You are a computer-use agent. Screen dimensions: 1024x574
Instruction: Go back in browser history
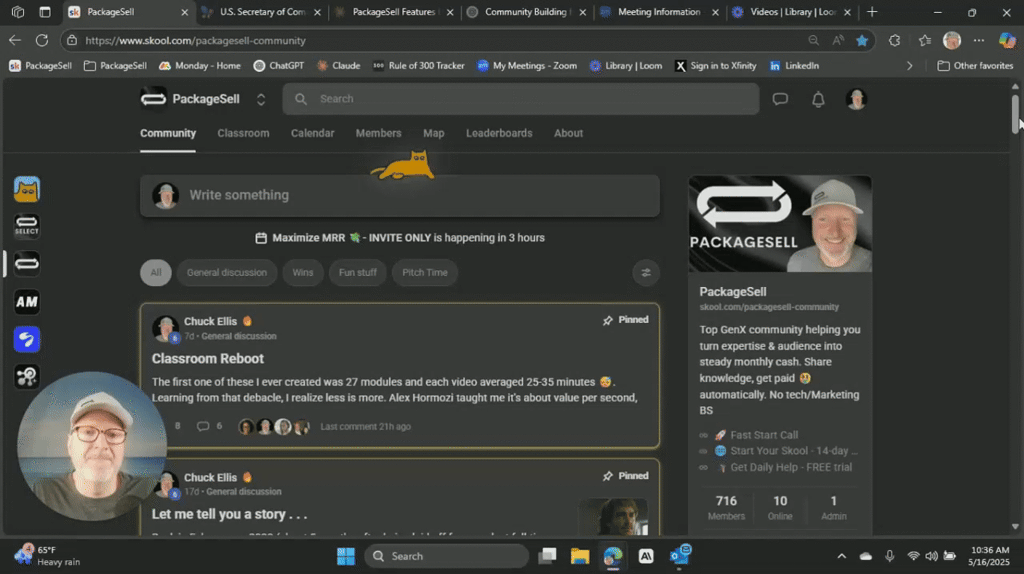point(14,40)
